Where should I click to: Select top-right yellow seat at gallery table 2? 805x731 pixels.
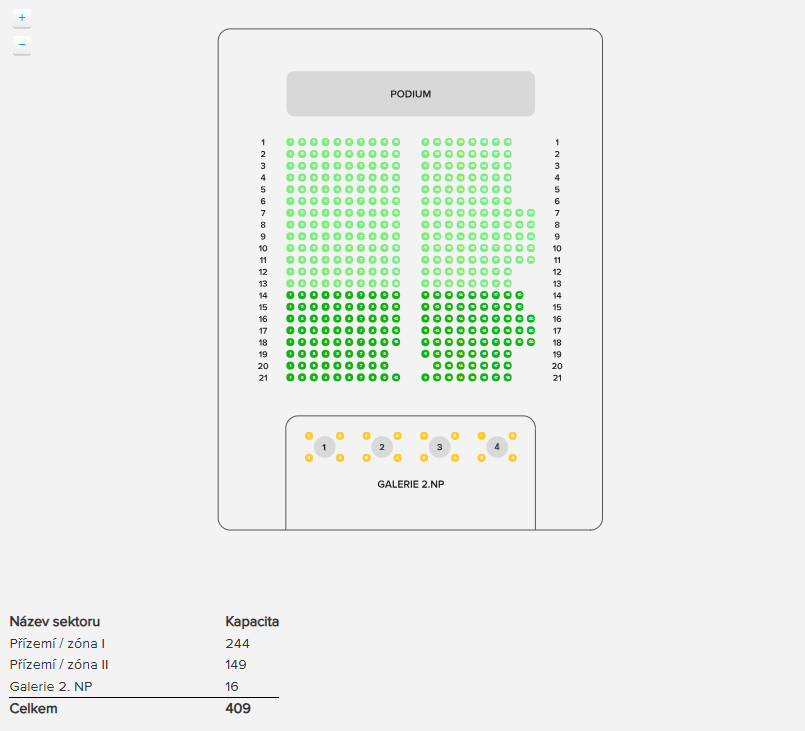click(398, 436)
